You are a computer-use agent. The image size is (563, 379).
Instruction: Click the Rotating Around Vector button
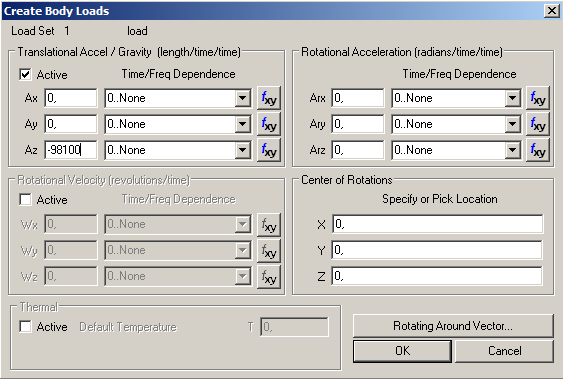click(453, 326)
